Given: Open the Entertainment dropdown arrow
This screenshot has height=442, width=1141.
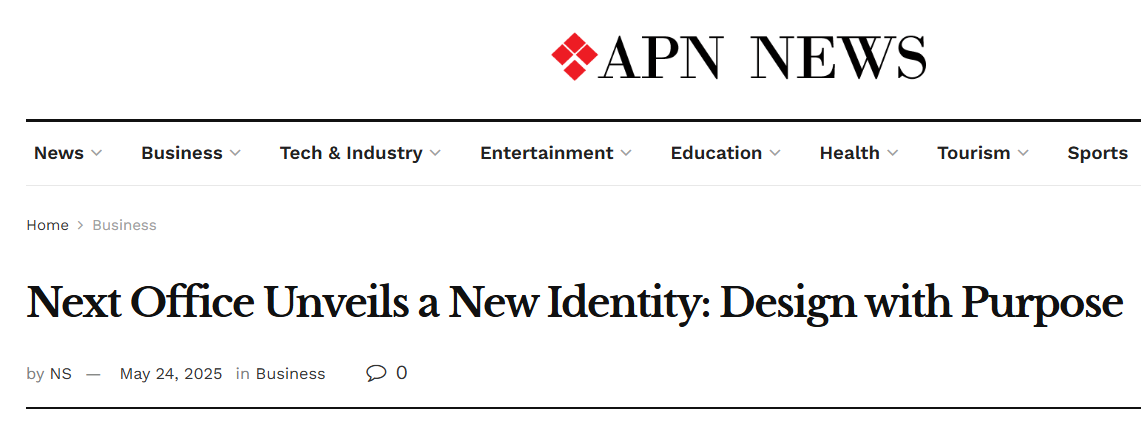Looking at the screenshot, I should pyautogui.click(x=626, y=154).
